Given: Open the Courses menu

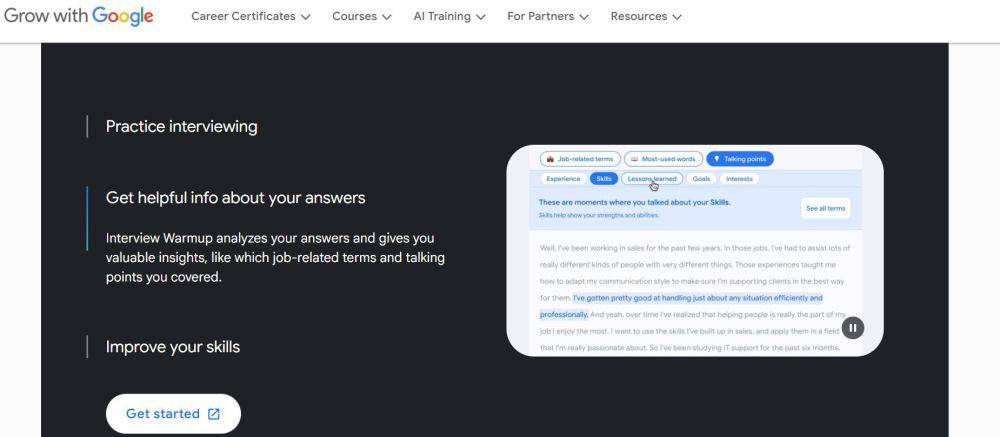Looking at the screenshot, I should 362,17.
